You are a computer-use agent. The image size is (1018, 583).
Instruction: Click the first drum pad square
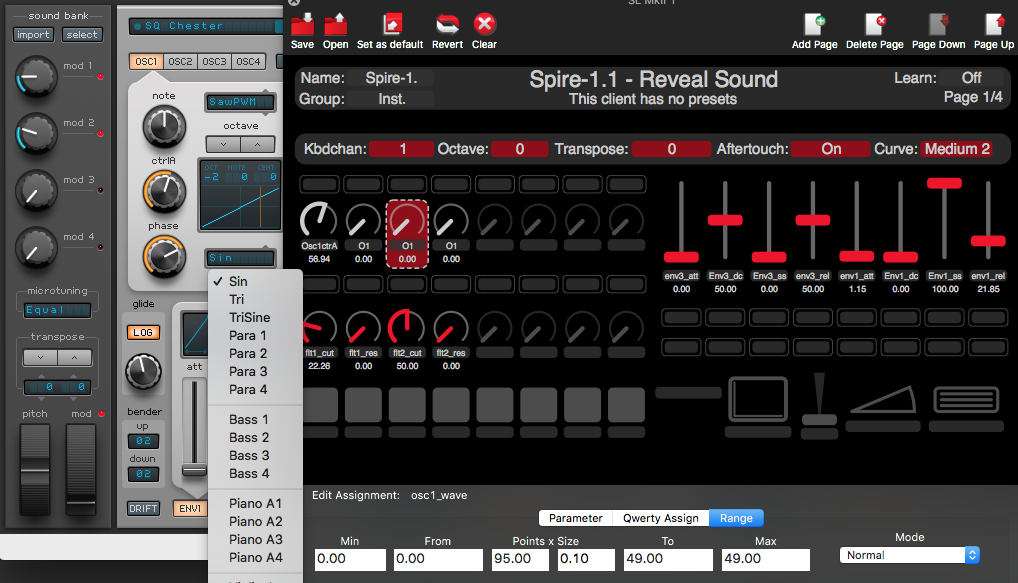(x=321, y=405)
